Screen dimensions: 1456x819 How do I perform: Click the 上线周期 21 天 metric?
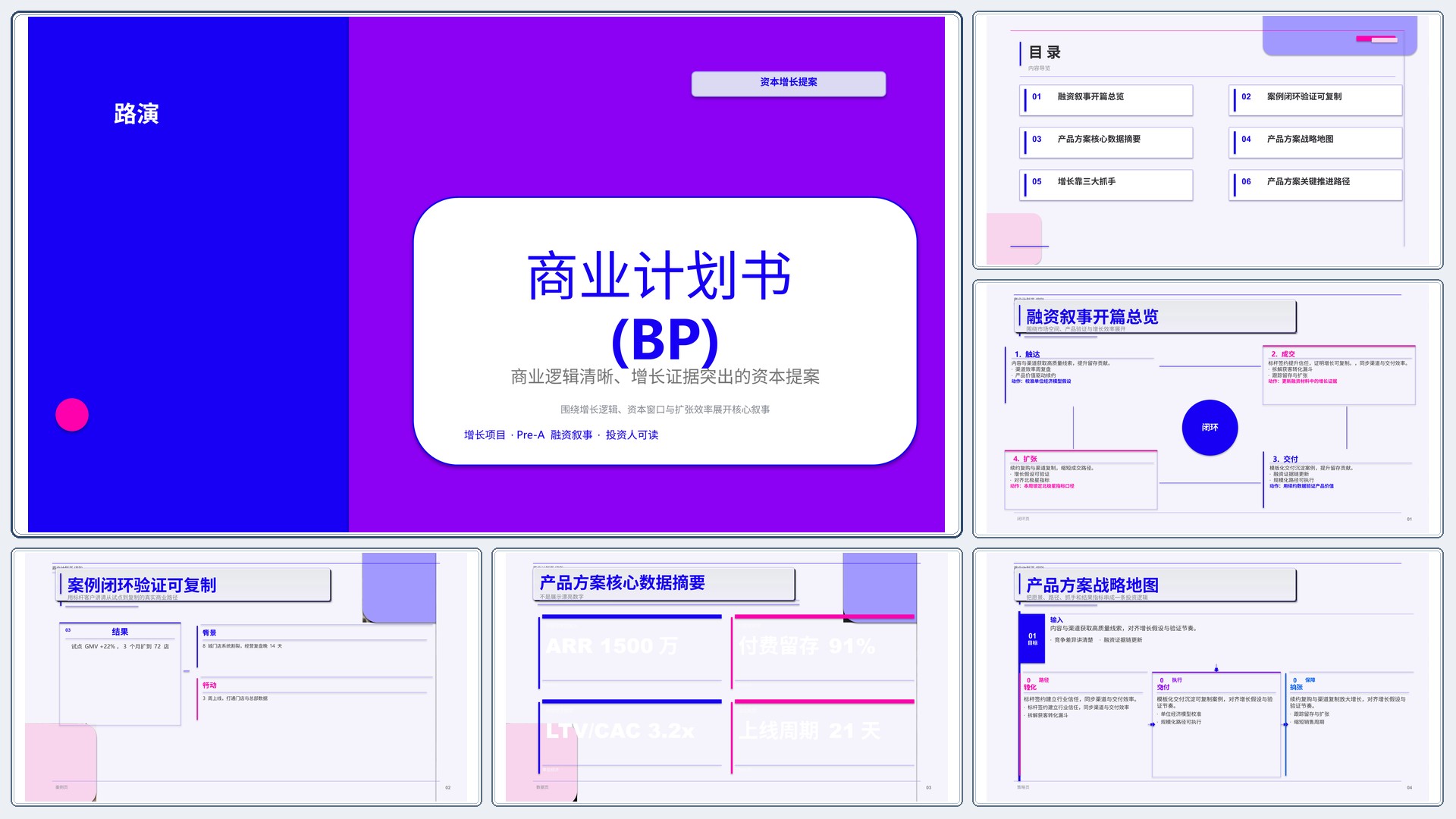click(809, 731)
